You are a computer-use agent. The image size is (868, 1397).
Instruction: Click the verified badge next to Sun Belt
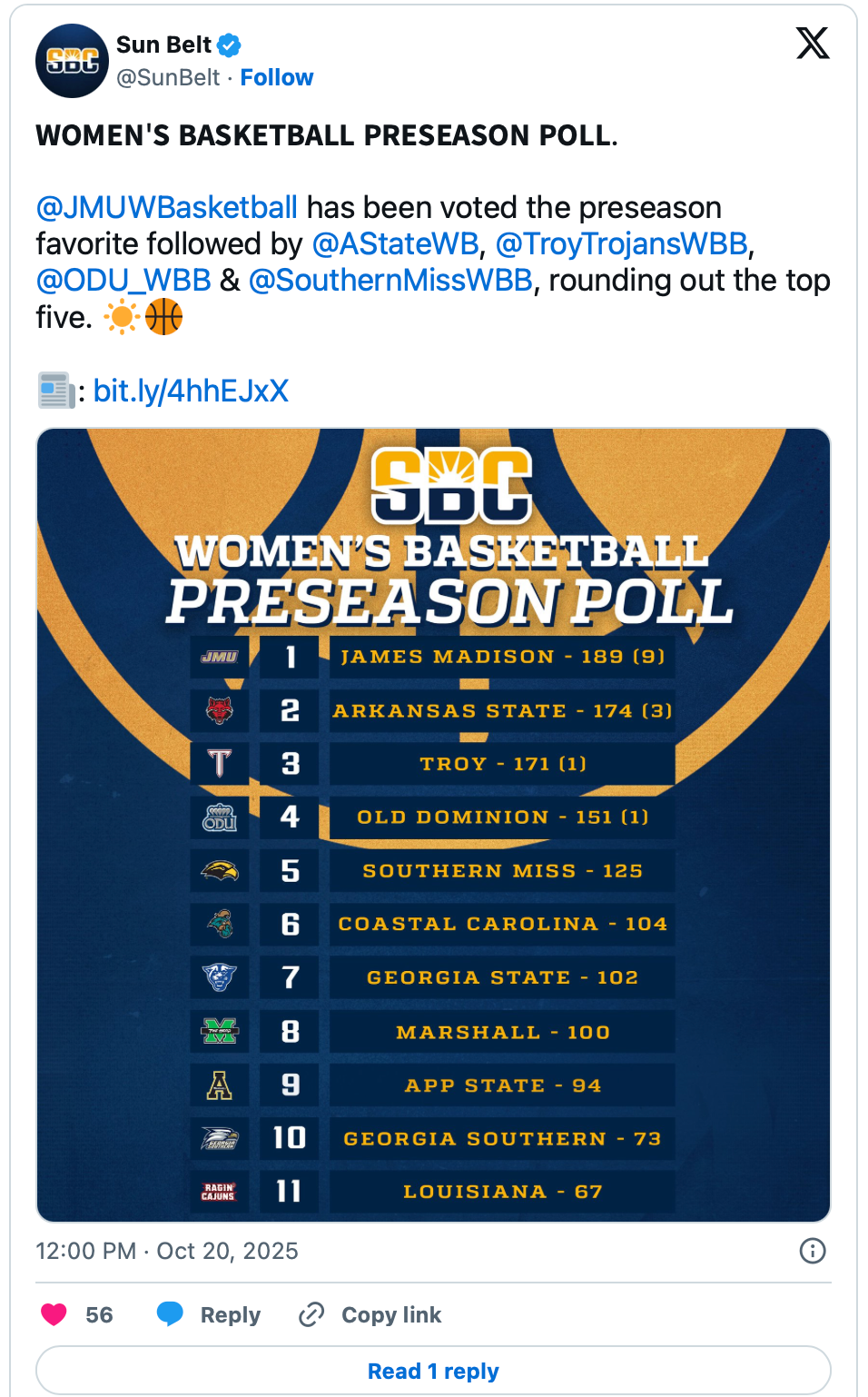(230, 45)
